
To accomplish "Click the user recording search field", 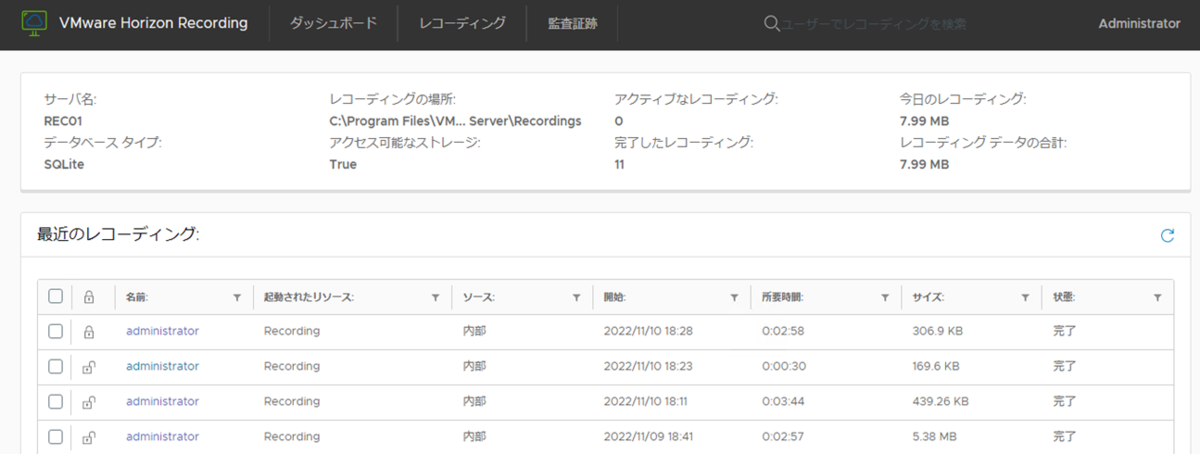I will 873,23.
